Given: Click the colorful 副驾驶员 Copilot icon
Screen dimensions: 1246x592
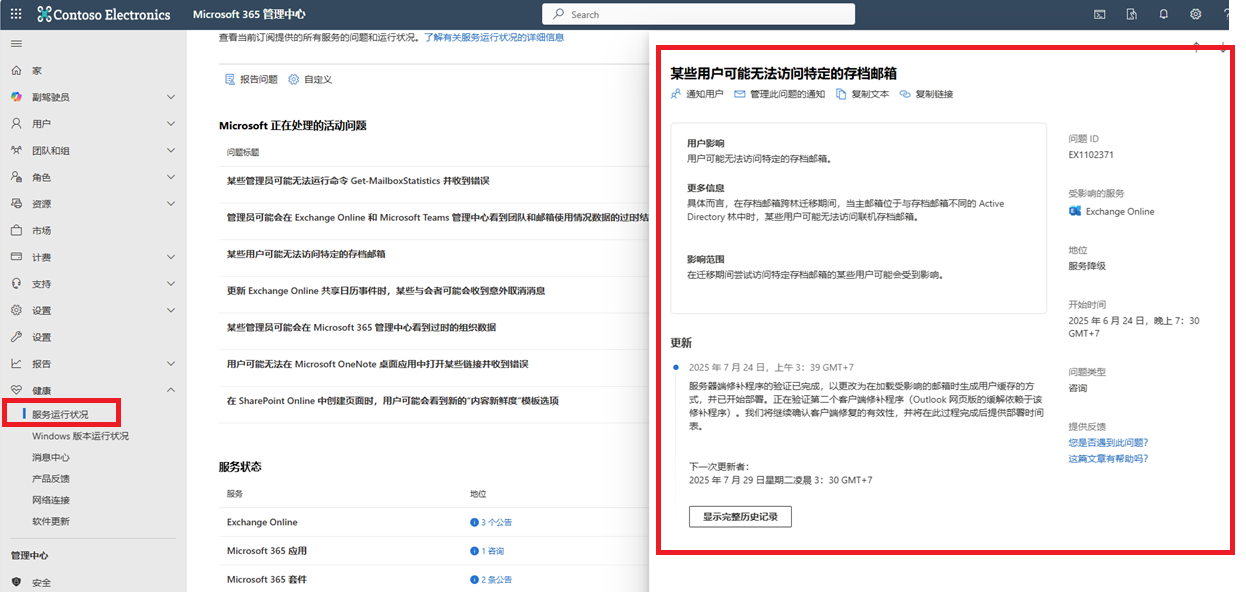Looking at the screenshot, I should [16, 97].
